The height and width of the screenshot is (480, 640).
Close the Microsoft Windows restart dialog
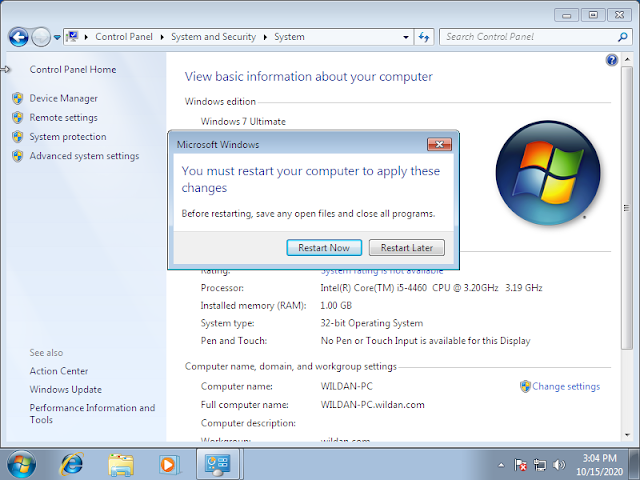[x=439, y=144]
